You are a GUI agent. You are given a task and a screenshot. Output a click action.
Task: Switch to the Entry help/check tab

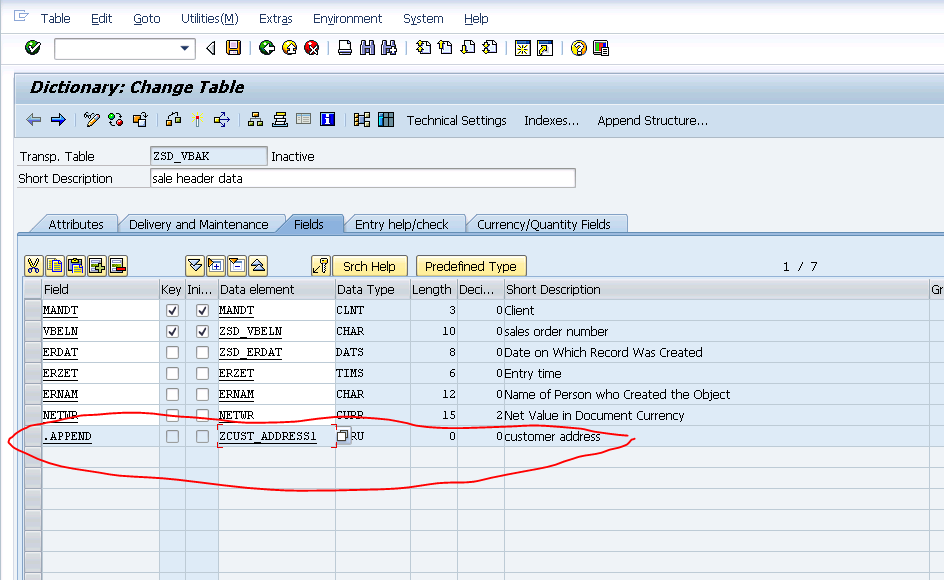405,224
